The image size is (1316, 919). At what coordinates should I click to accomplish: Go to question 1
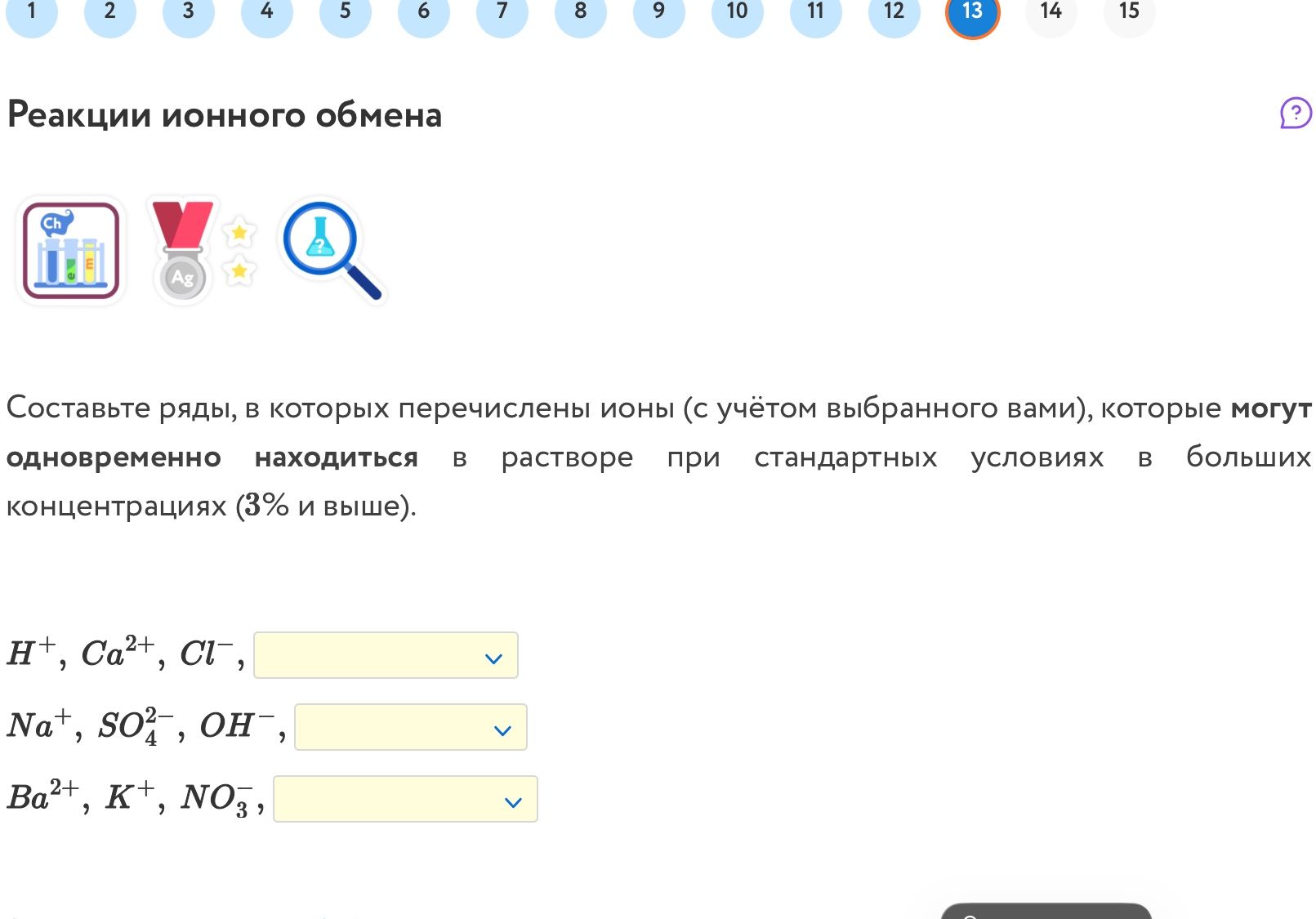tap(32, 12)
